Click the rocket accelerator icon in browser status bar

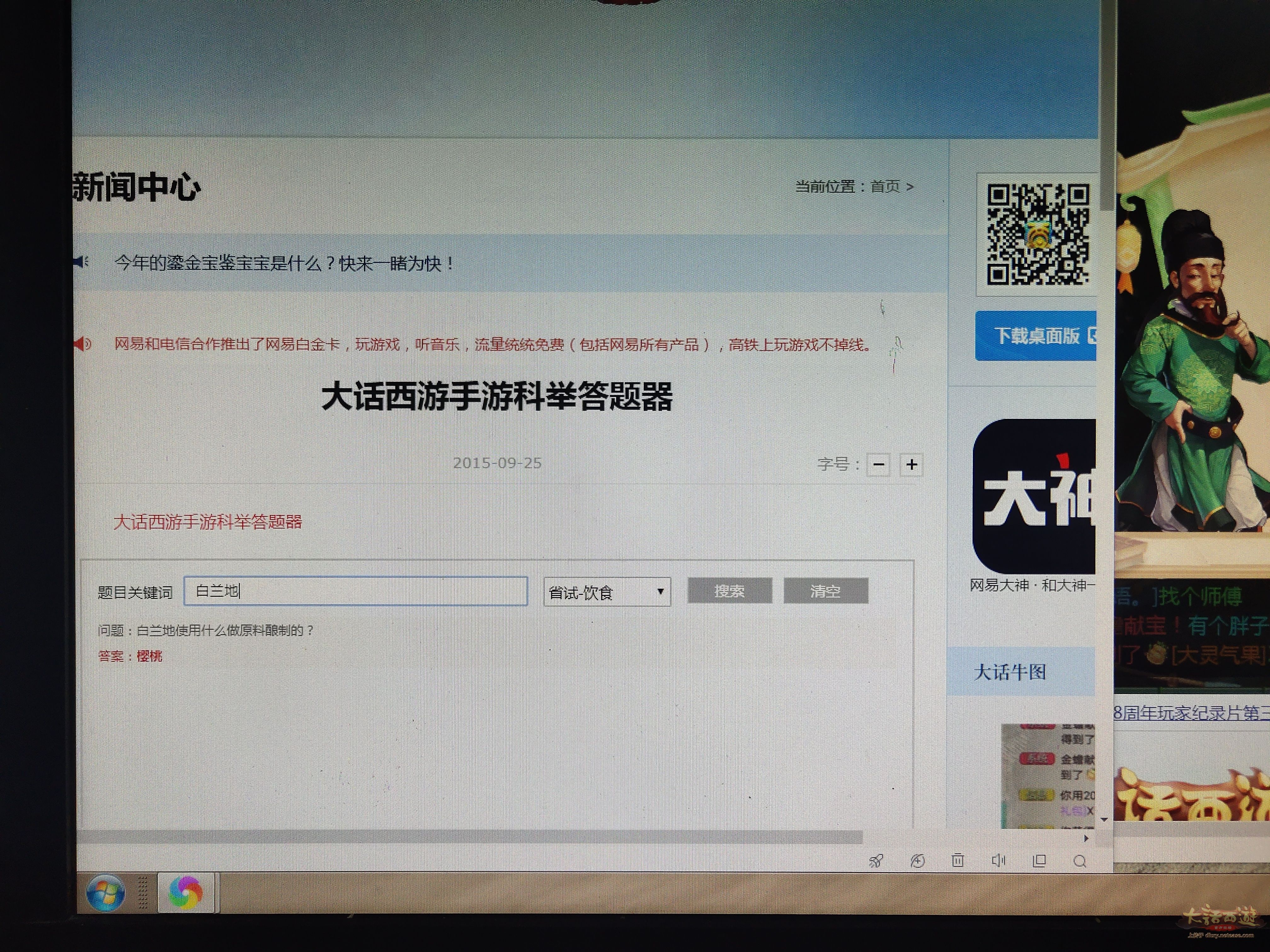[x=876, y=861]
